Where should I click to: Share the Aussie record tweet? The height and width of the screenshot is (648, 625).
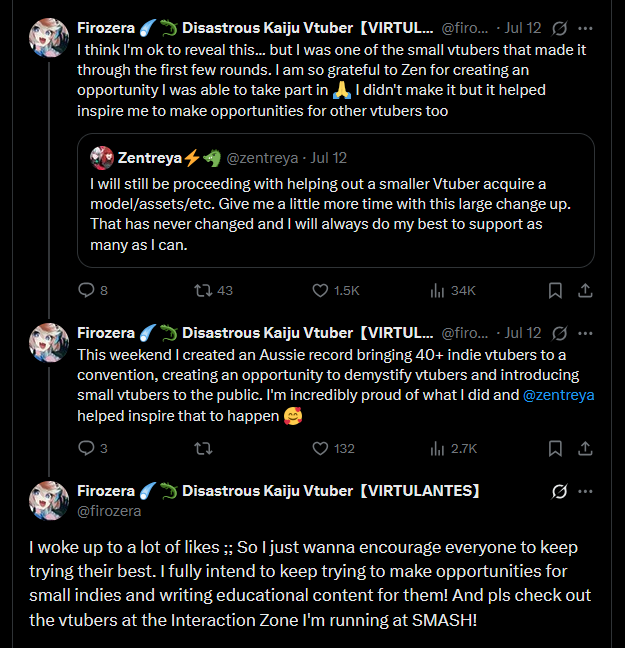[x=586, y=448]
